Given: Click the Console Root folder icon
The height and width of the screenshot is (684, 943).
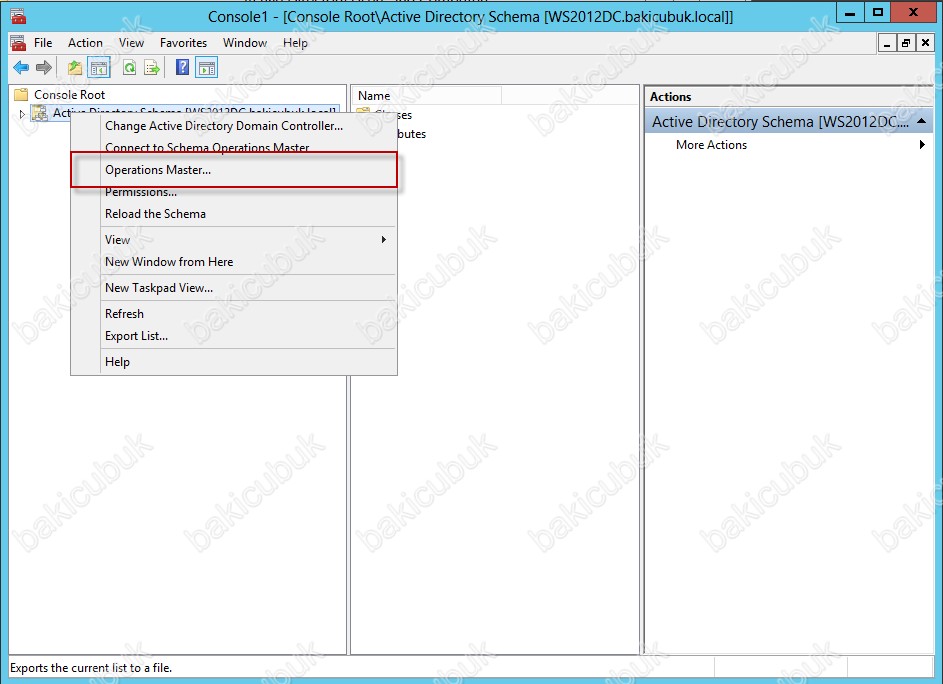Looking at the screenshot, I should point(21,94).
